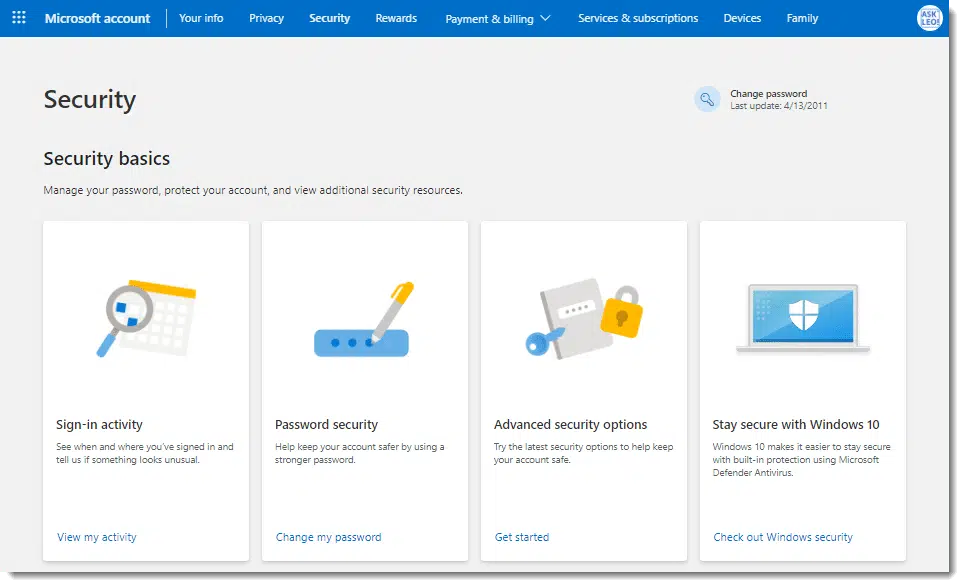Click 'Help keep your account safer' description

pyautogui.click(x=359, y=453)
